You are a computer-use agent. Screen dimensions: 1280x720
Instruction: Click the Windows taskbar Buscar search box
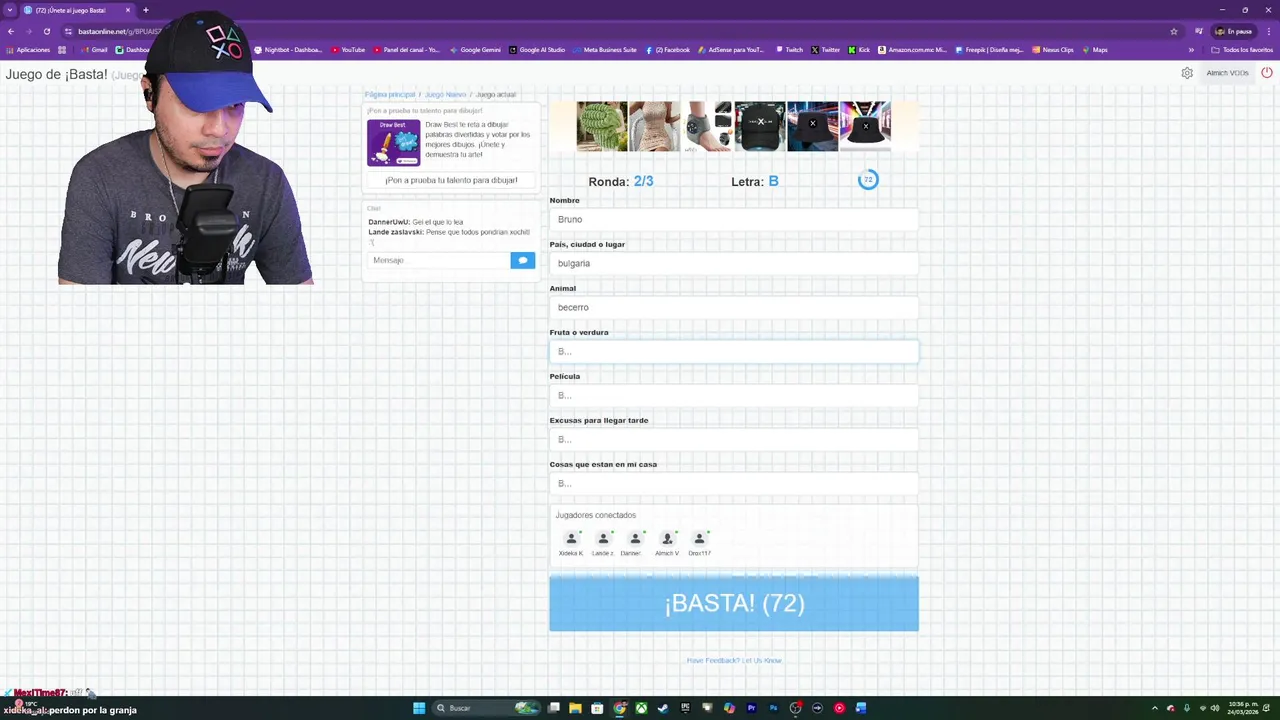[x=486, y=708]
